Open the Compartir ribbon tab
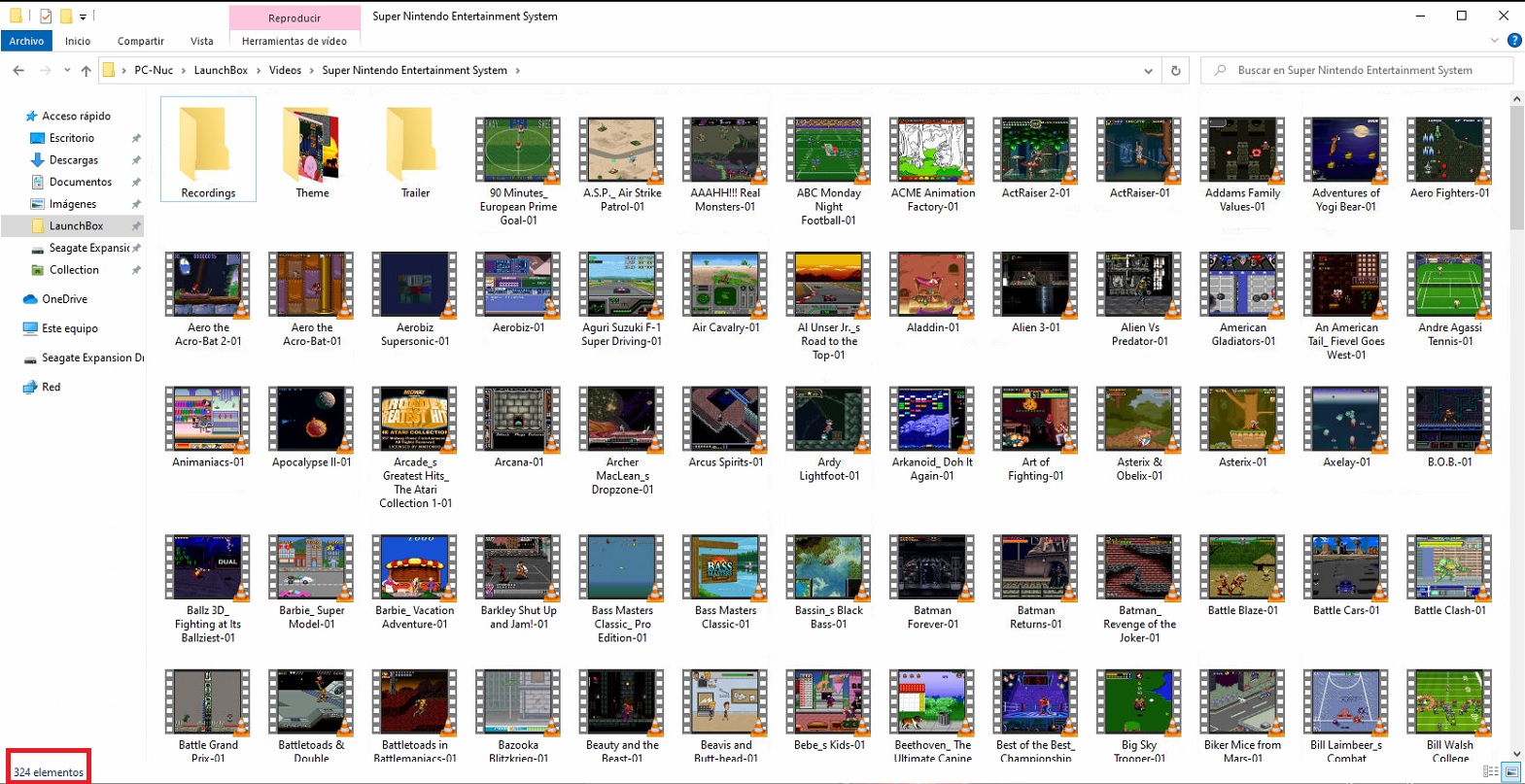The image size is (1525, 784). pyautogui.click(x=141, y=41)
